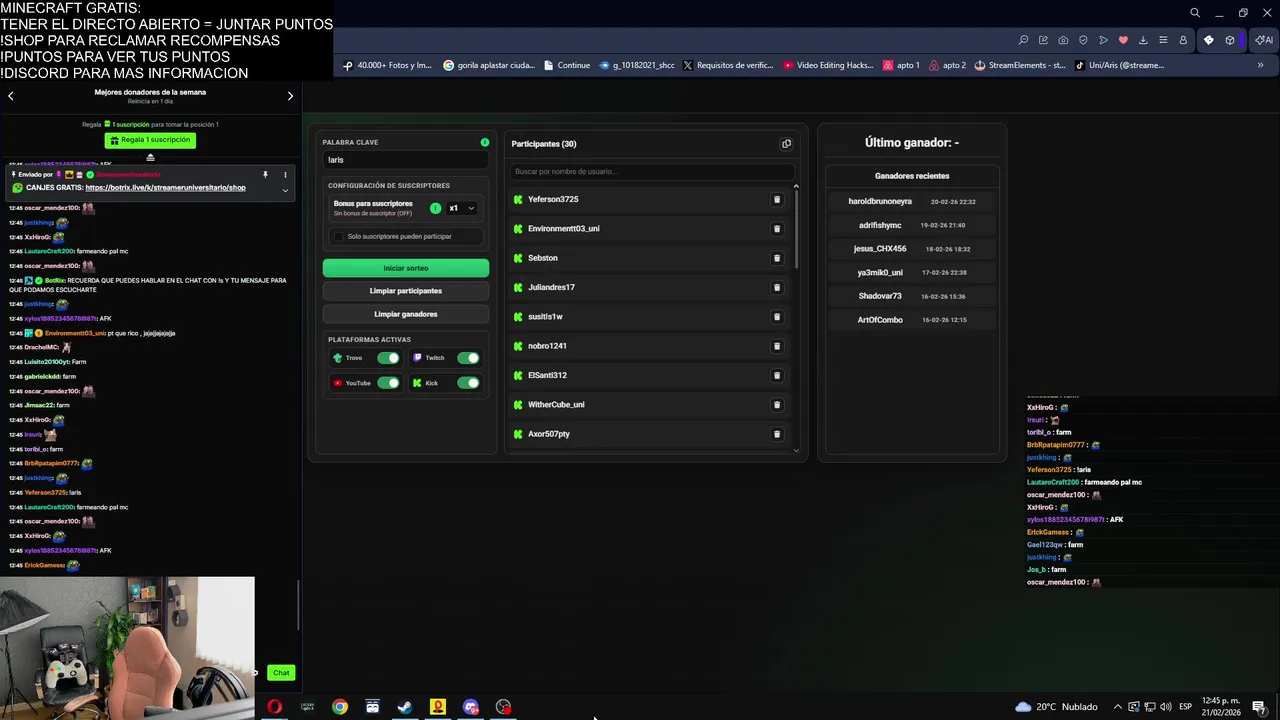1280x720 pixels.
Task: Click the participants list scrollbar
Action: click(796, 228)
